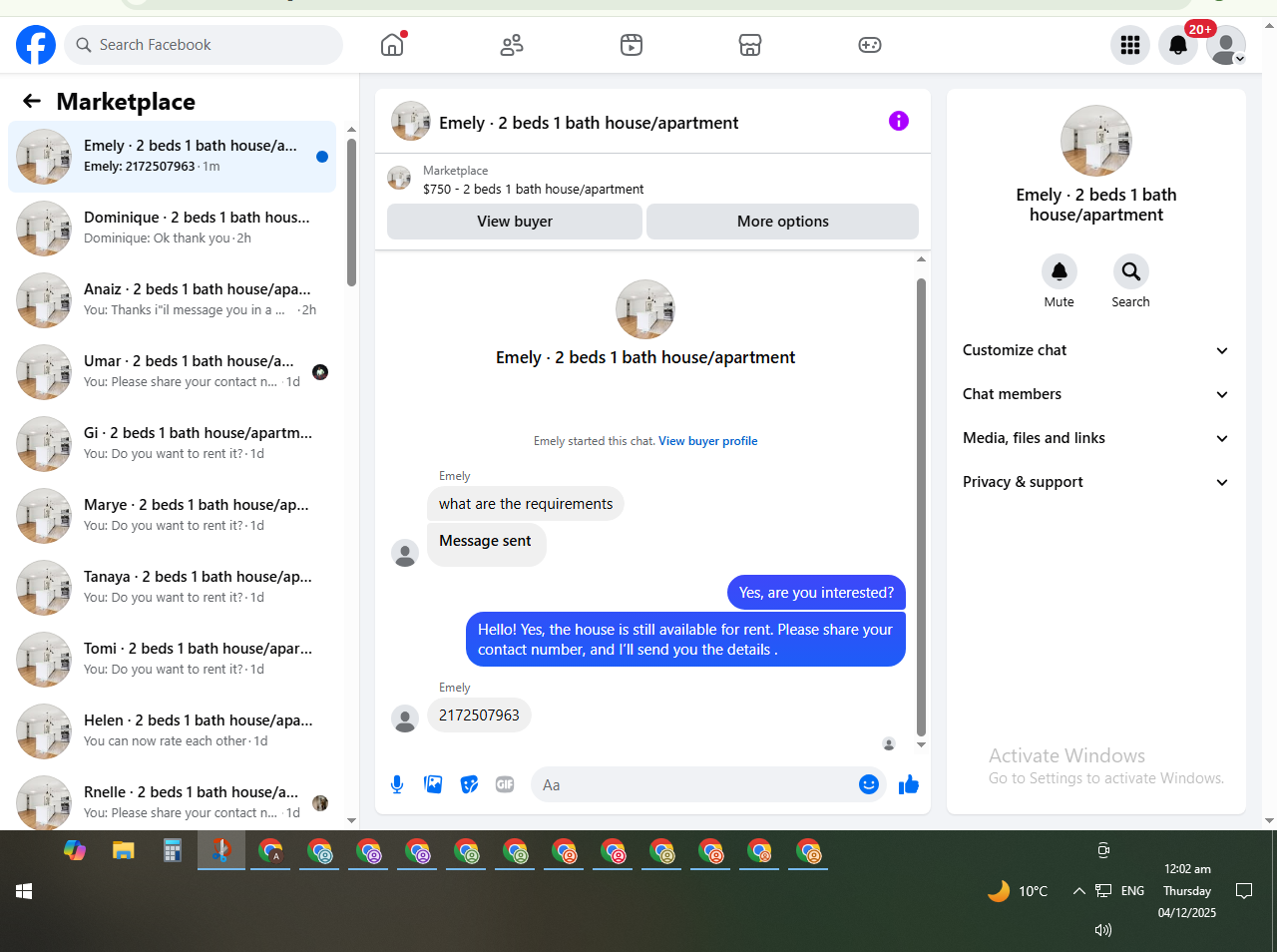The width and height of the screenshot is (1277, 952).
Task: Click the taskbar volume speaker icon
Action: pyautogui.click(x=1103, y=930)
